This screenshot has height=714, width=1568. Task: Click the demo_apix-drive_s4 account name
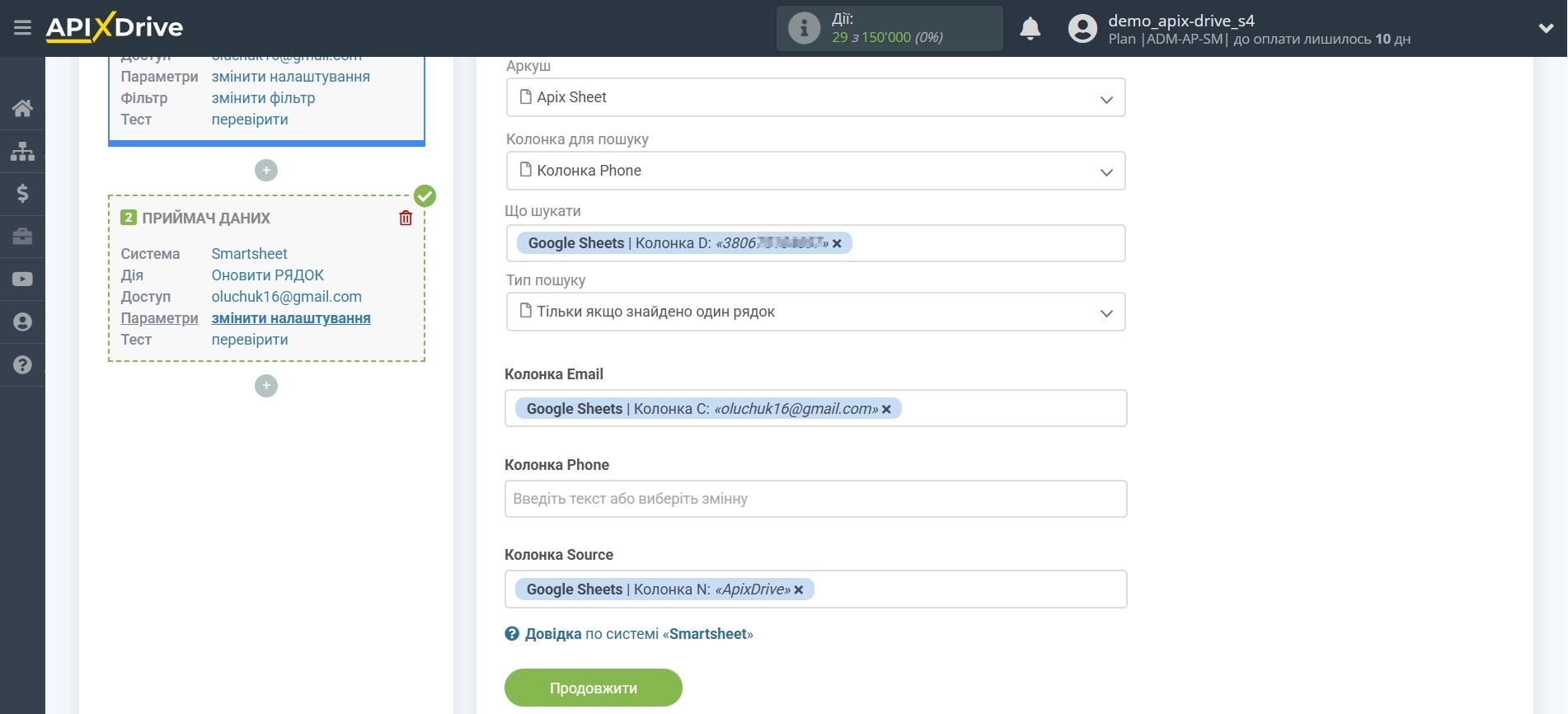point(1181,21)
